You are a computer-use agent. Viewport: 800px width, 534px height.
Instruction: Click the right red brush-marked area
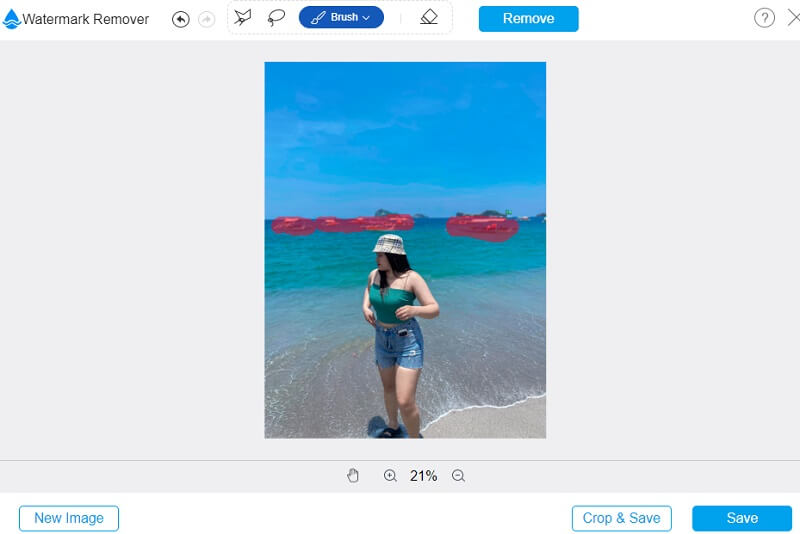[x=482, y=227]
